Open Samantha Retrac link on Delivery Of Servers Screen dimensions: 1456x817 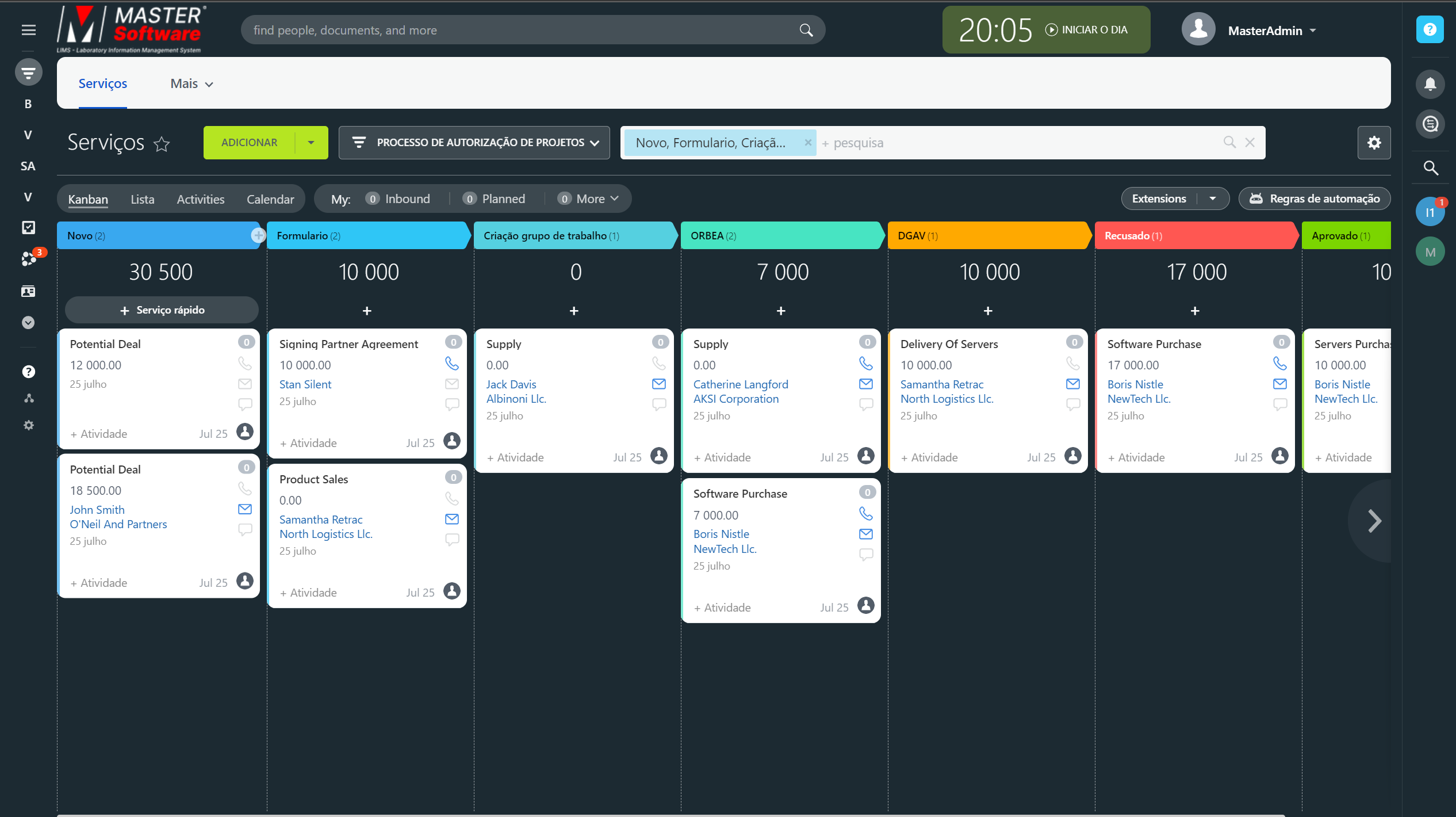pyautogui.click(x=942, y=384)
